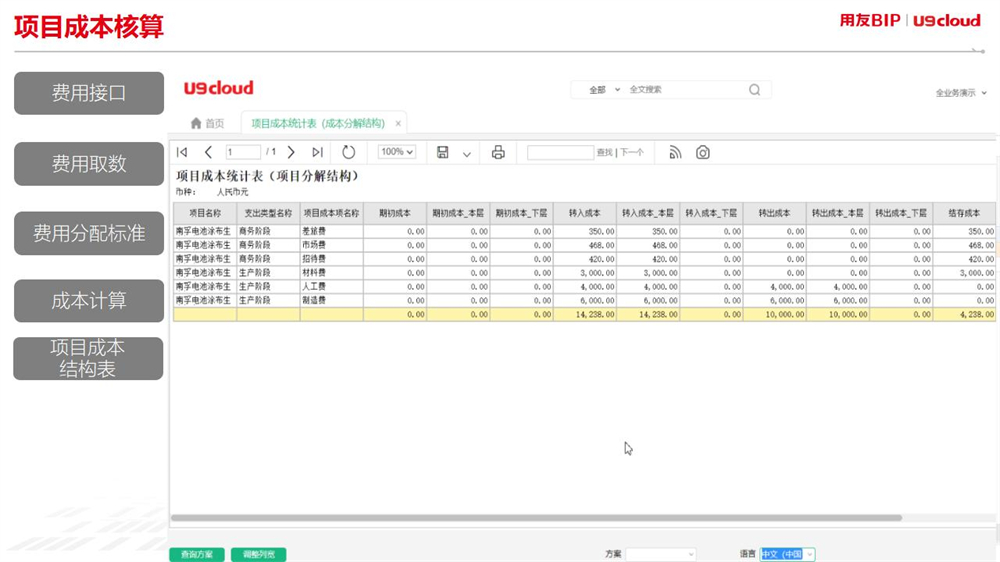This screenshot has height=562, width=1000.
Task: Click the 10,000.00 total in 转出成本 column
Action: (x=774, y=314)
